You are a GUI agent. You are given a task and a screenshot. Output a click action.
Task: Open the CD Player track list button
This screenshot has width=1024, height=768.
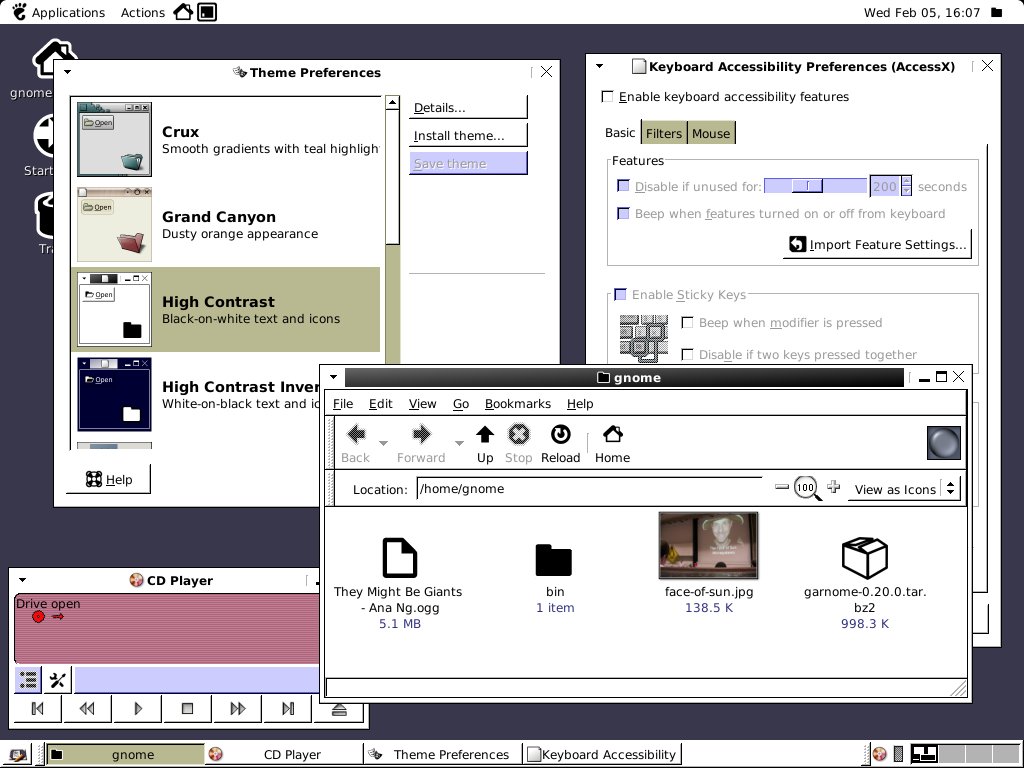(28, 680)
